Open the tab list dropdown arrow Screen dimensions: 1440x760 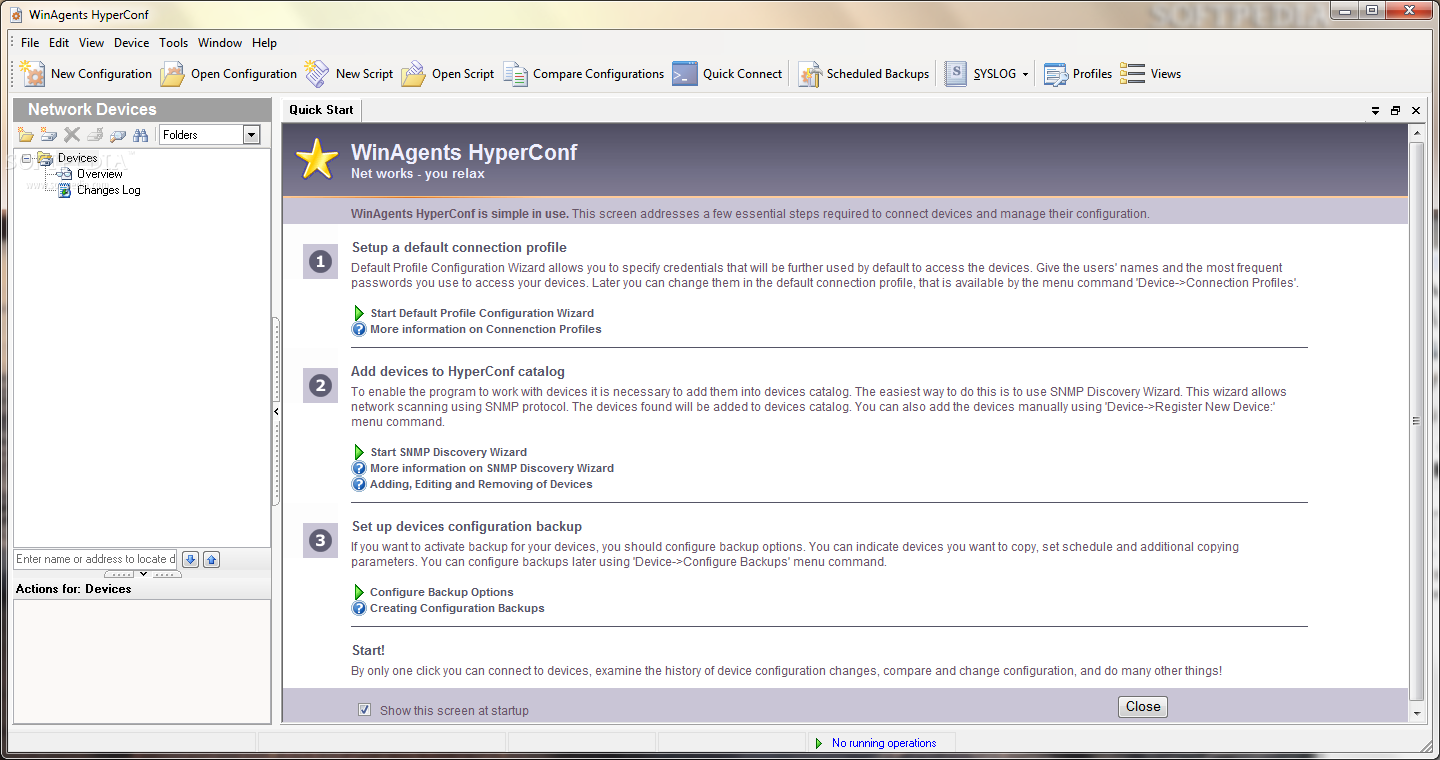coord(1375,110)
